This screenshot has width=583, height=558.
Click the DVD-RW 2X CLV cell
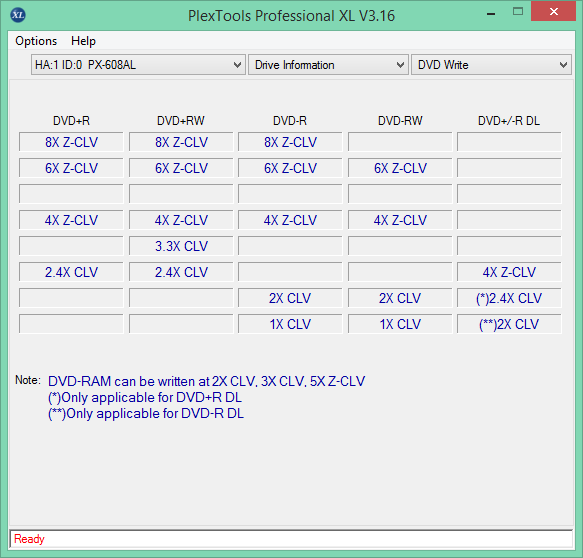(x=400, y=298)
